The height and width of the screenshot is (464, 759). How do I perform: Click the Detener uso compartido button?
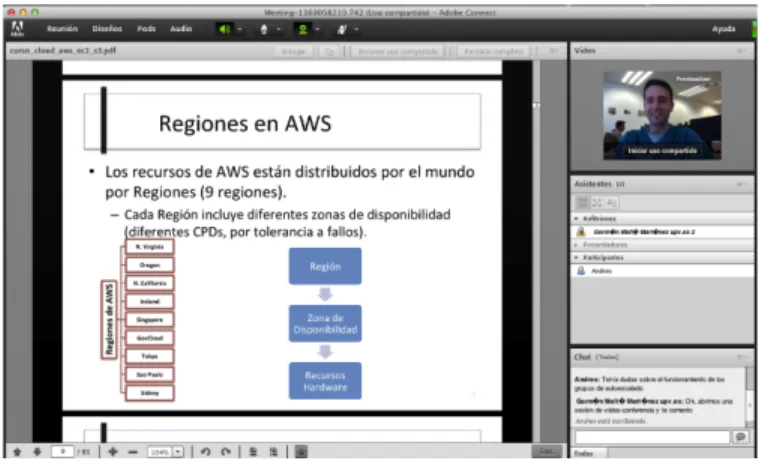[x=398, y=51]
